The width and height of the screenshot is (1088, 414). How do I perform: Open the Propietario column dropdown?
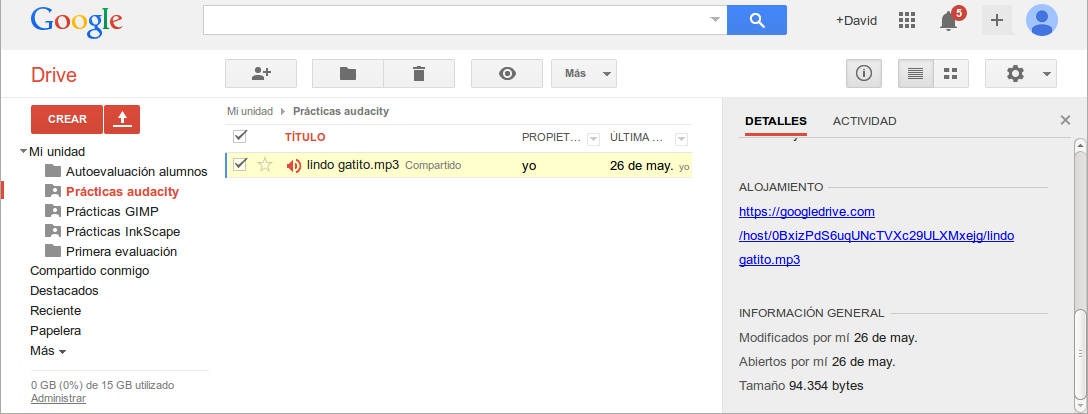coord(593,139)
